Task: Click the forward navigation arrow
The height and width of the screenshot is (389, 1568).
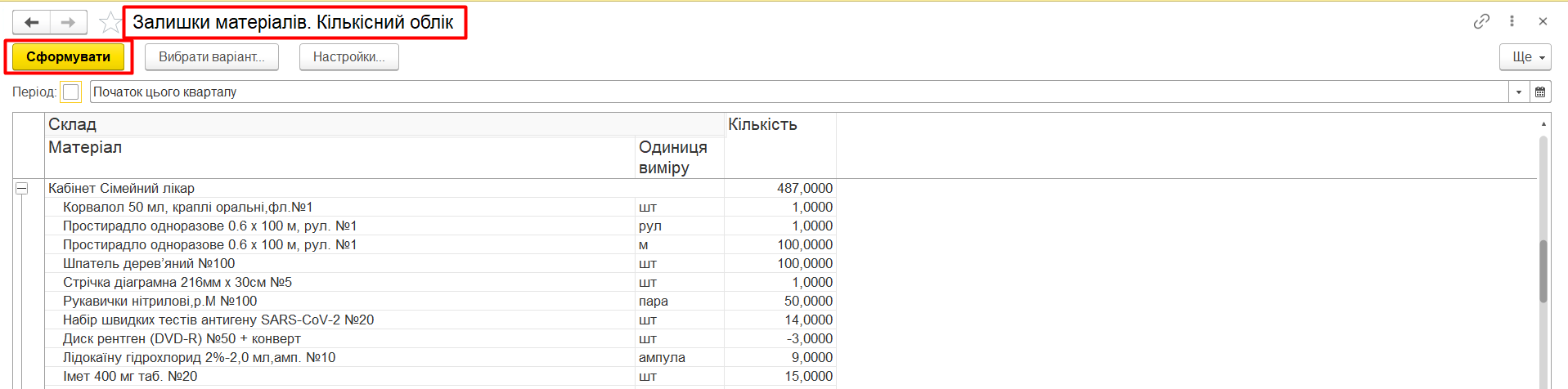Action: click(x=69, y=22)
